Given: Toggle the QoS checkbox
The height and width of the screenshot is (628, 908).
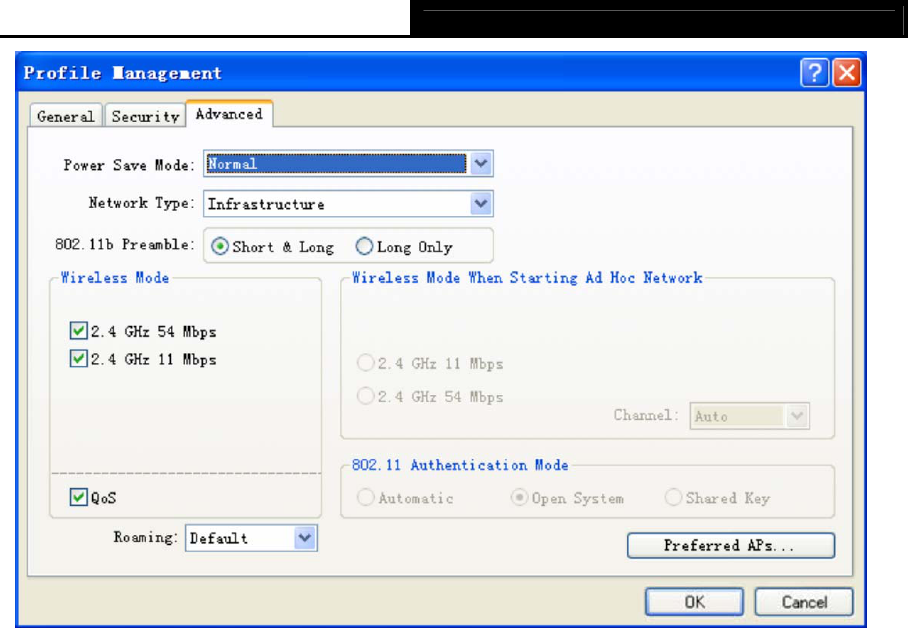Looking at the screenshot, I should click(x=78, y=497).
